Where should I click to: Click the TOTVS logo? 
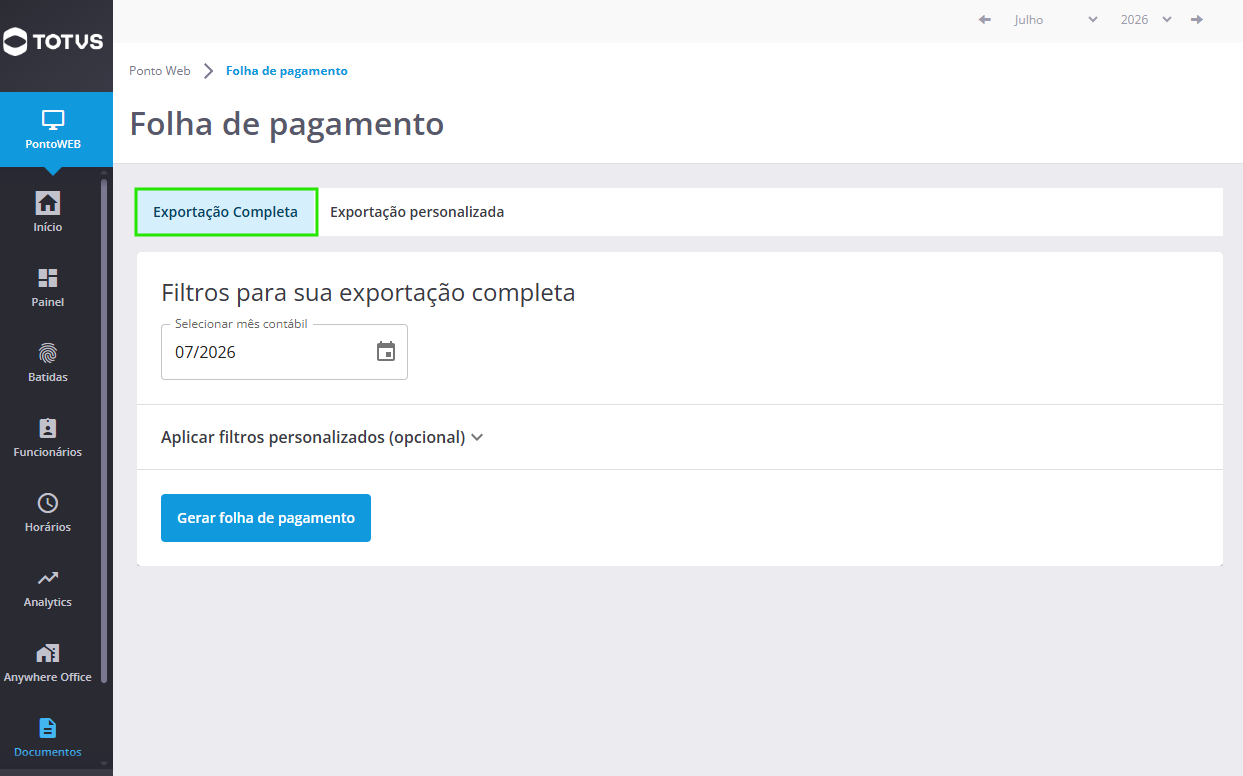coord(53,41)
